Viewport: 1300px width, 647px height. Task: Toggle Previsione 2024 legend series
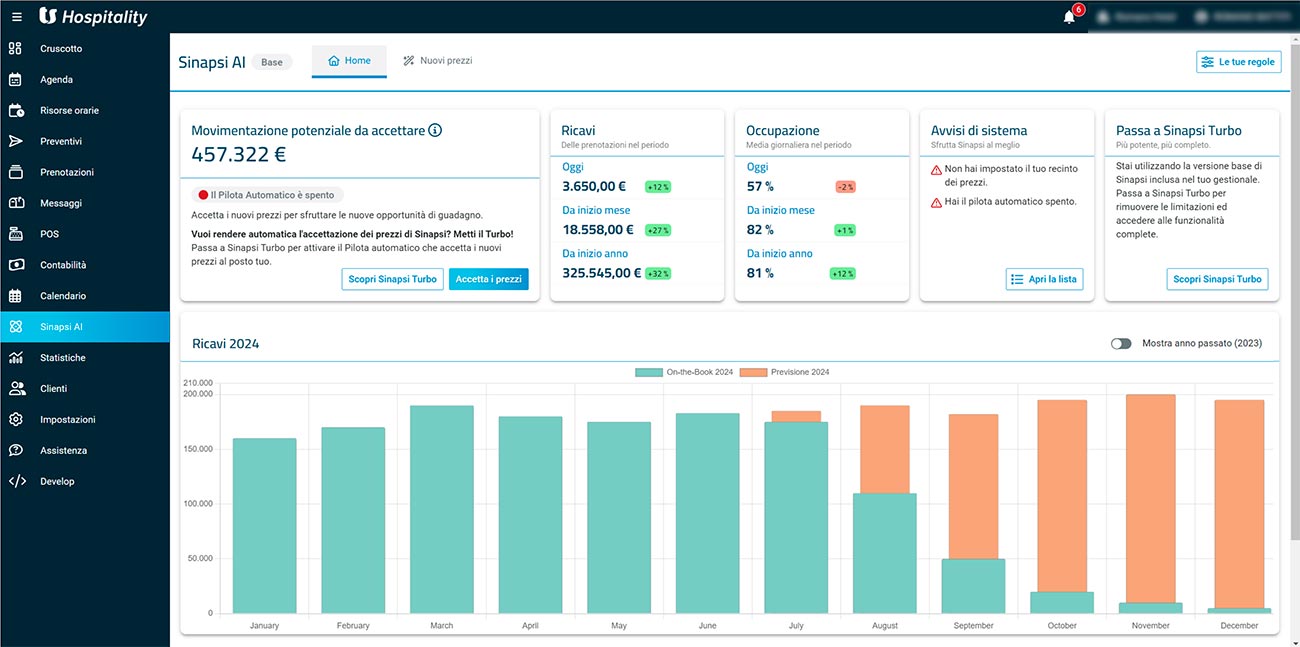point(785,372)
